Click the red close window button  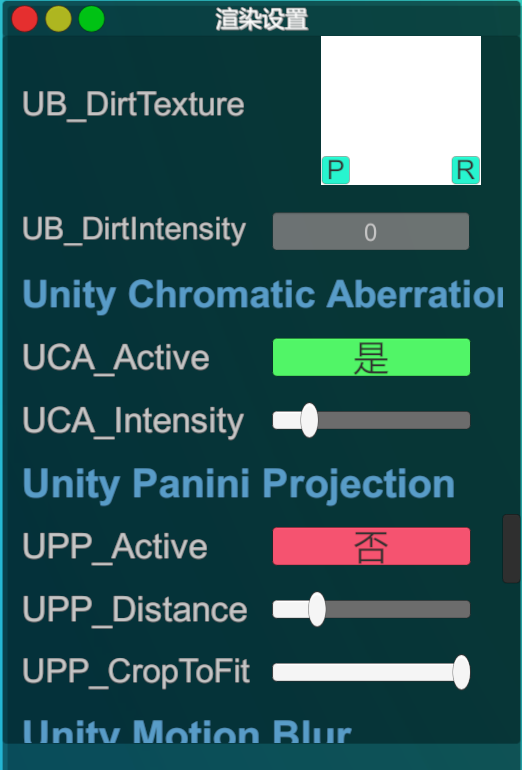25,19
